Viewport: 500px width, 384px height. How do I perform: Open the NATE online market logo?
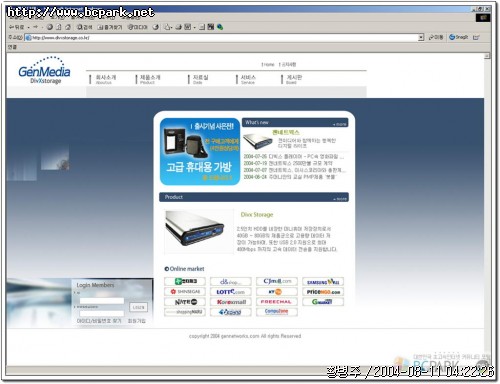point(185,302)
